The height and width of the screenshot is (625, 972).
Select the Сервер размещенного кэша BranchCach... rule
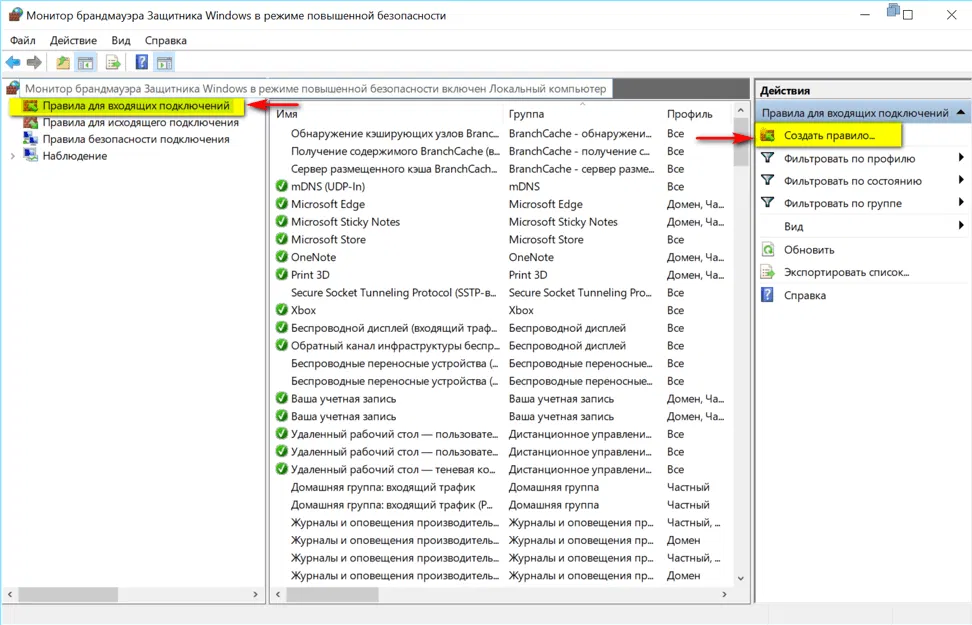tap(502, 169)
